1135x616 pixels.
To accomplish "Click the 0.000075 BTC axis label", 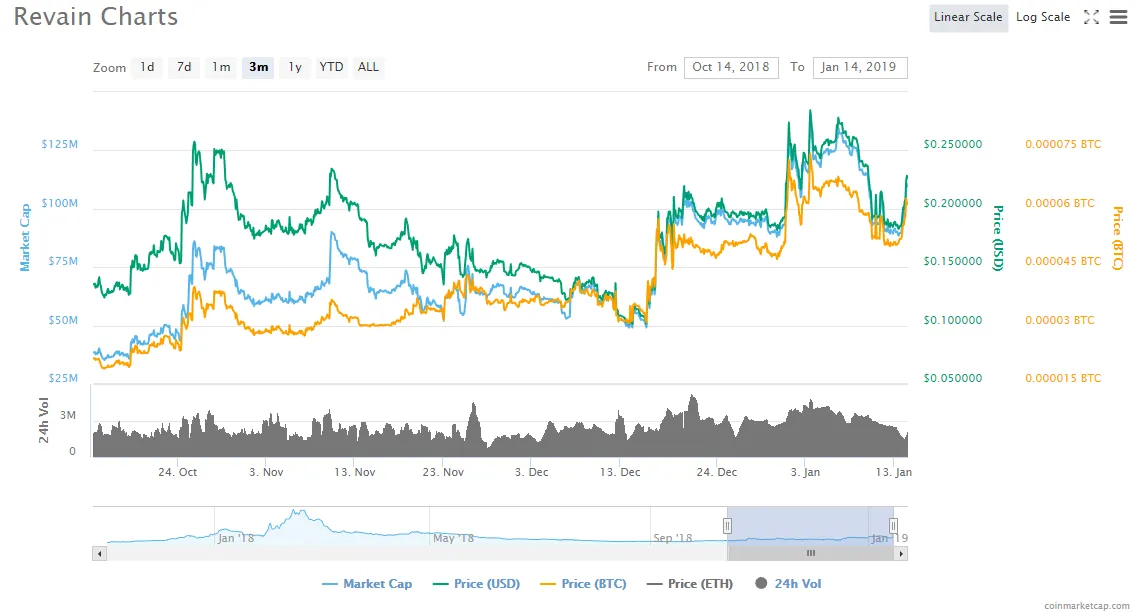I will tap(1063, 144).
